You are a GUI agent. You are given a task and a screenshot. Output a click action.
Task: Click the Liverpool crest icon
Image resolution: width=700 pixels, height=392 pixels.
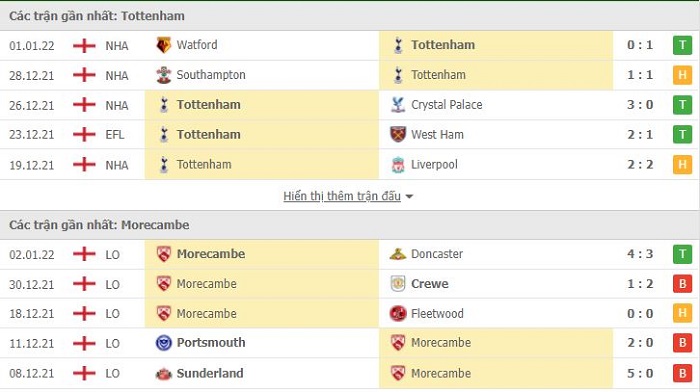tap(398, 165)
